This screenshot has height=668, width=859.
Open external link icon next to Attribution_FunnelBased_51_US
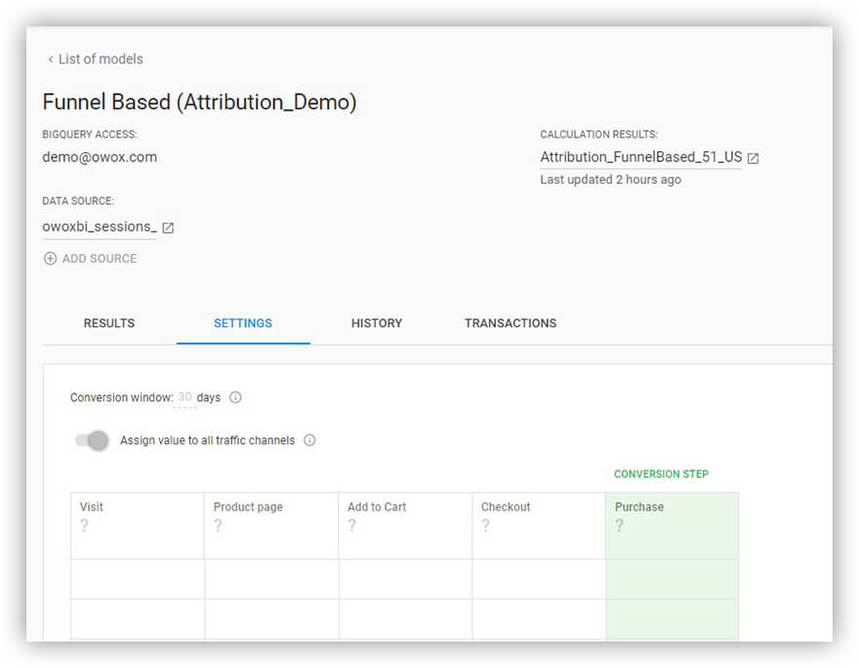pyautogui.click(x=753, y=158)
